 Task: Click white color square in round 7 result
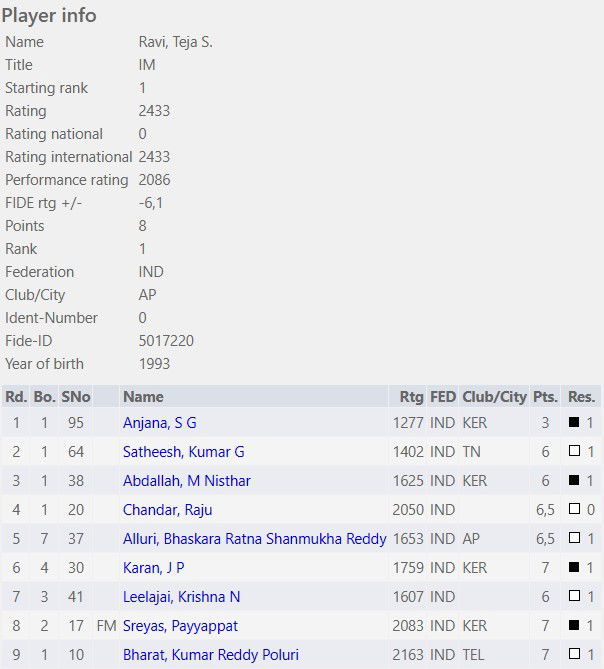574,597
